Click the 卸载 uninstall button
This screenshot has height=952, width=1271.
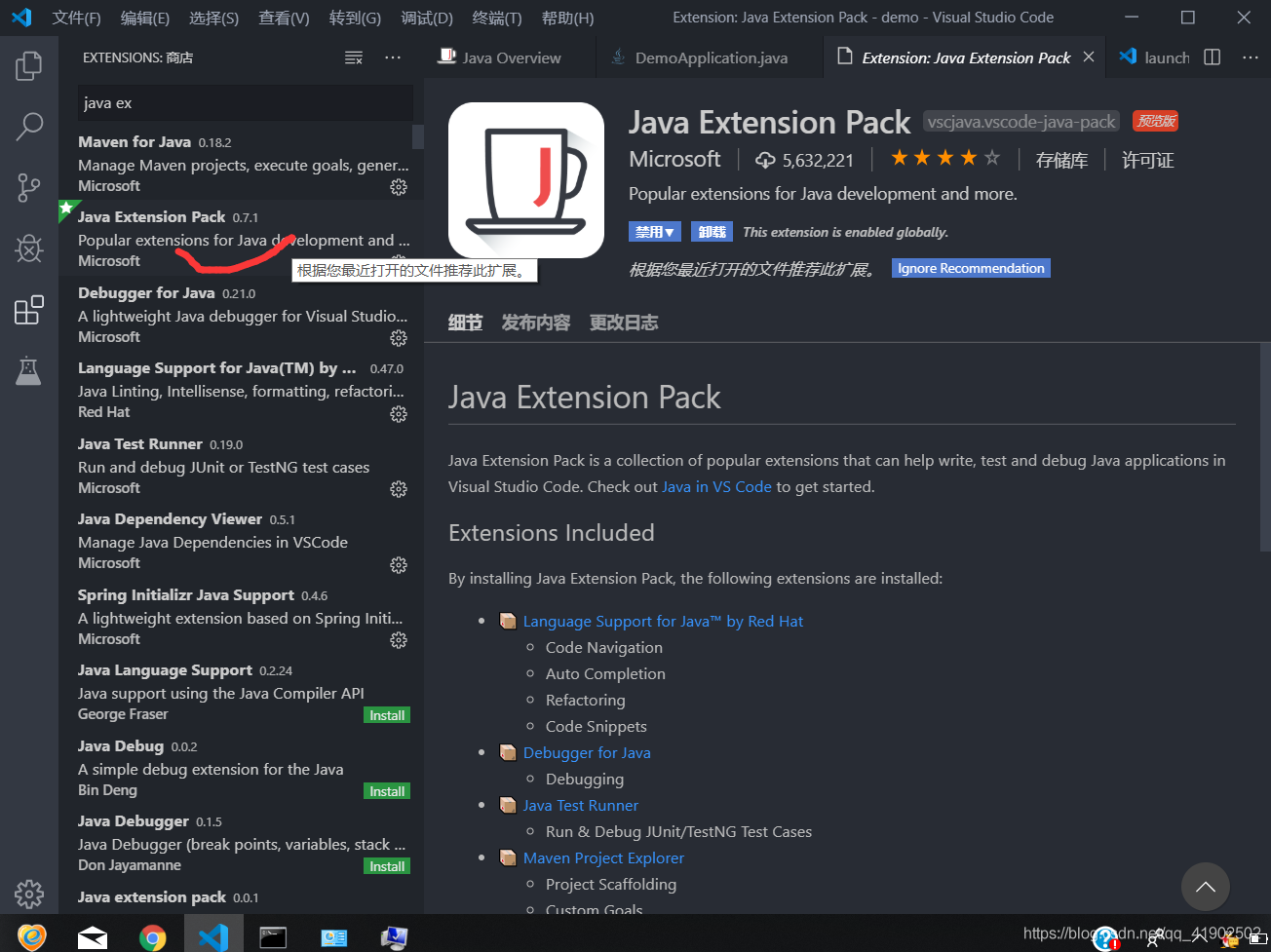pyautogui.click(x=712, y=232)
